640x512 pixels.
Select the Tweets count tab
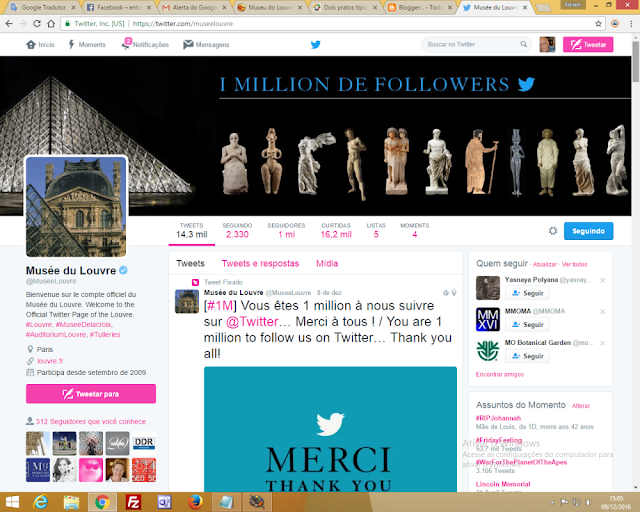point(191,231)
